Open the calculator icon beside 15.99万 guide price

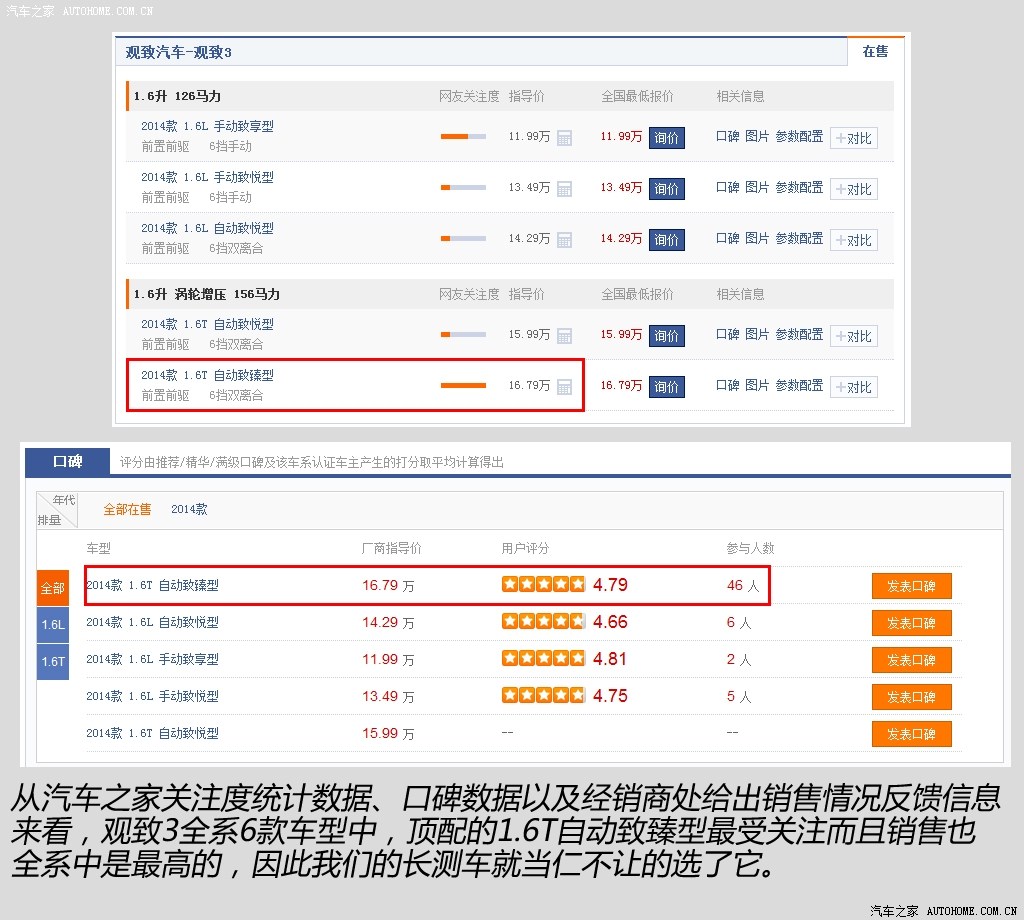(564, 336)
